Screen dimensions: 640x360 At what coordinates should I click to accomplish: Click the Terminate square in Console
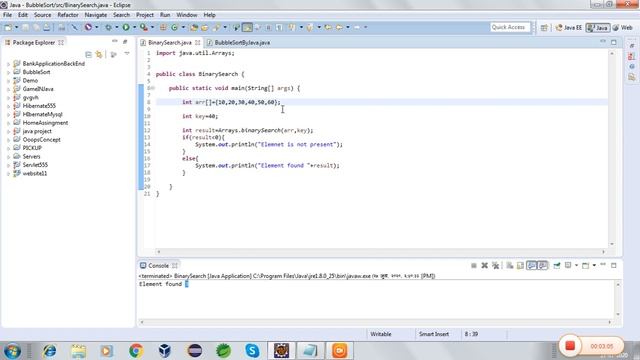pos(474,266)
